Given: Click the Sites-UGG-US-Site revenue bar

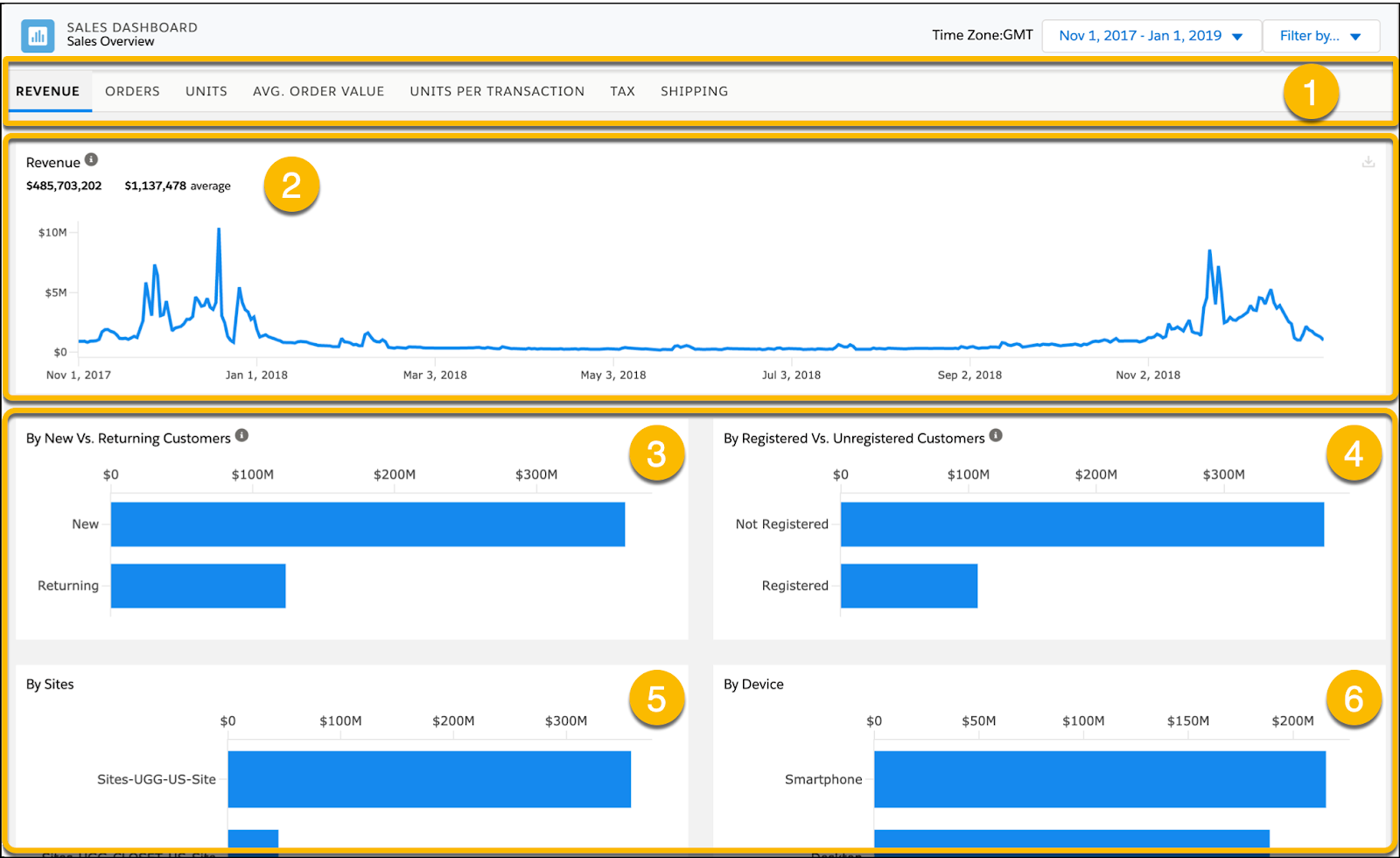Looking at the screenshot, I should (429, 779).
